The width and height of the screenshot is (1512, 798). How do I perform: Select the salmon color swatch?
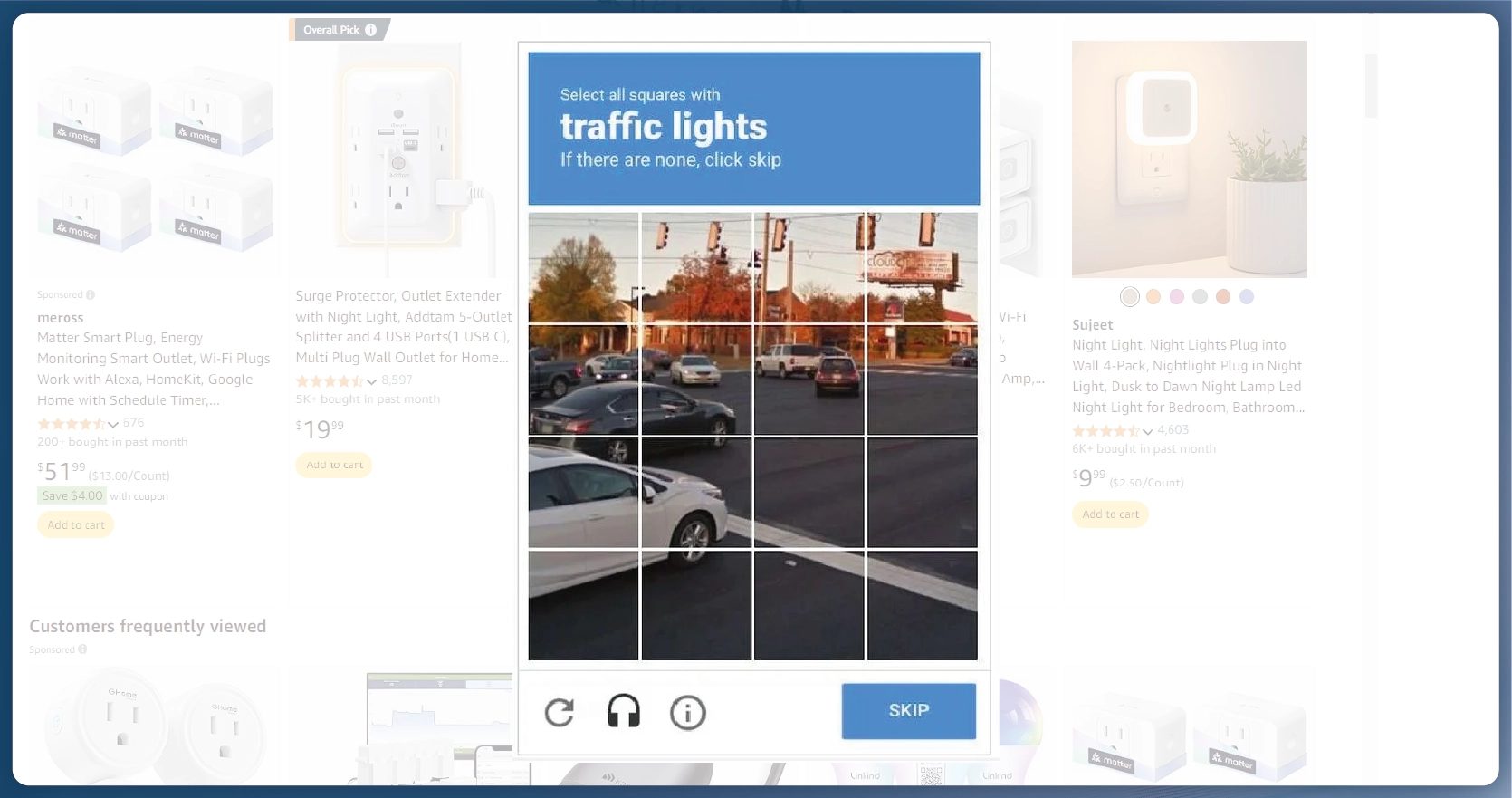tap(1223, 297)
